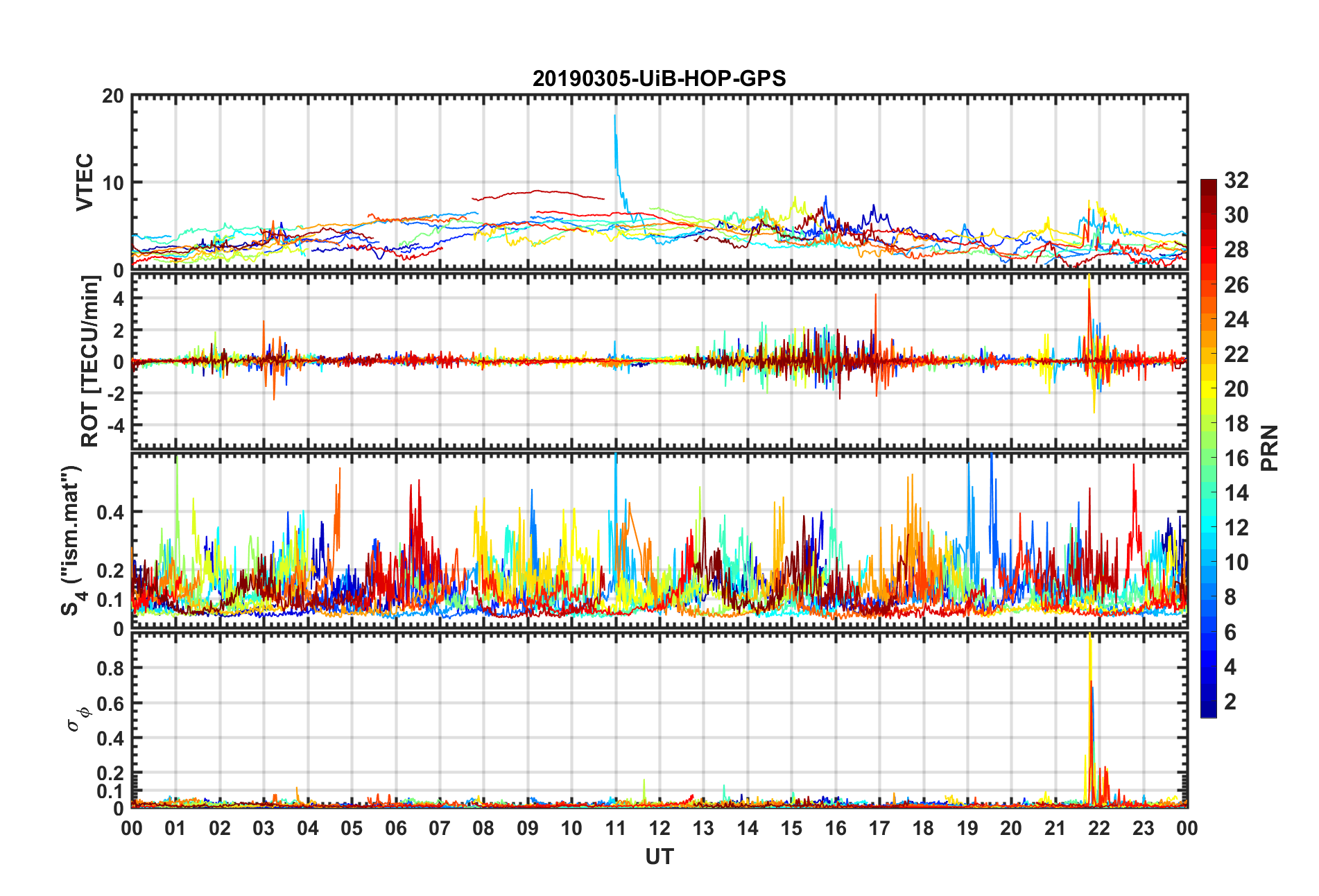Click x-axis hour tick "11"

click(616, 828)
